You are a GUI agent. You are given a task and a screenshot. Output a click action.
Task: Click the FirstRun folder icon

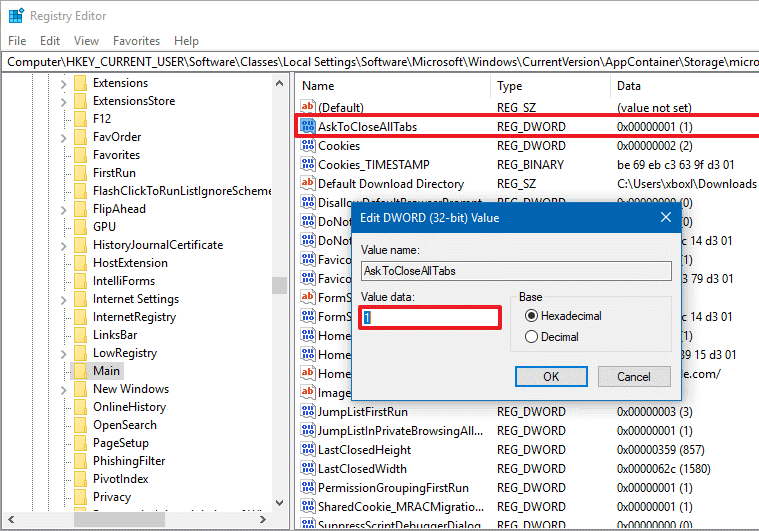click(80, 173)
